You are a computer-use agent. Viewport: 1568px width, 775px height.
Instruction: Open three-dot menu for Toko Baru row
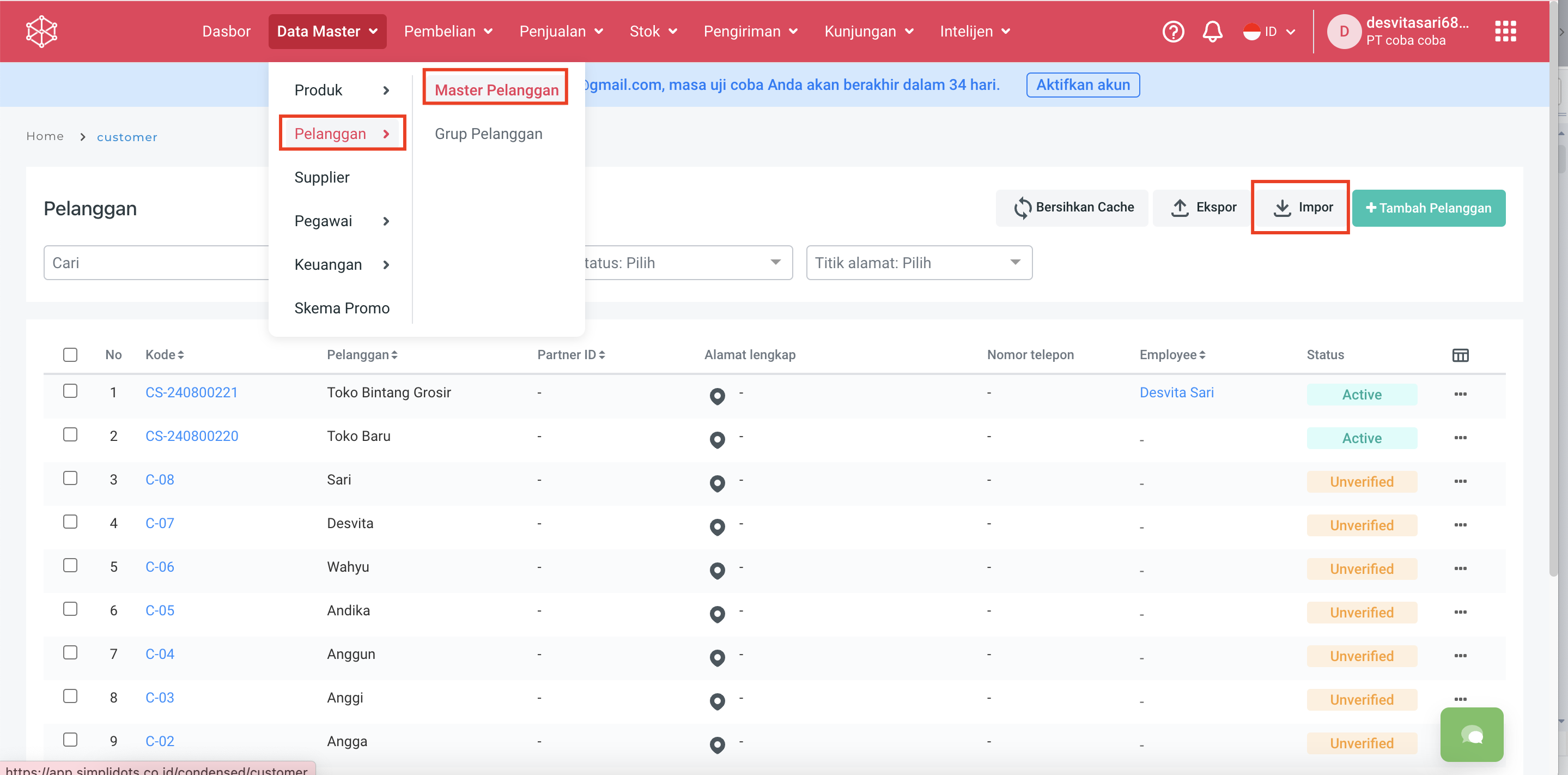(1460, 438)
